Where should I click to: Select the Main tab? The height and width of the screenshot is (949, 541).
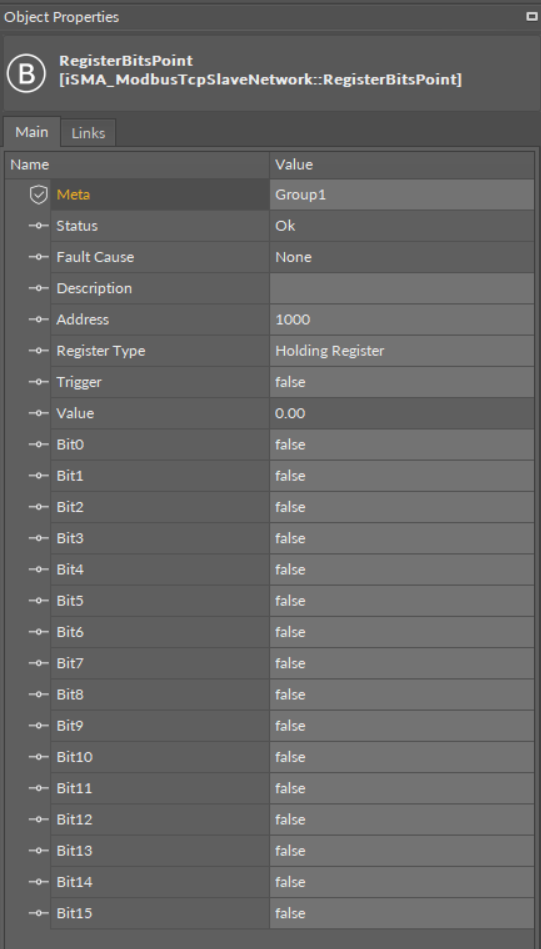[x=32, y=132]
